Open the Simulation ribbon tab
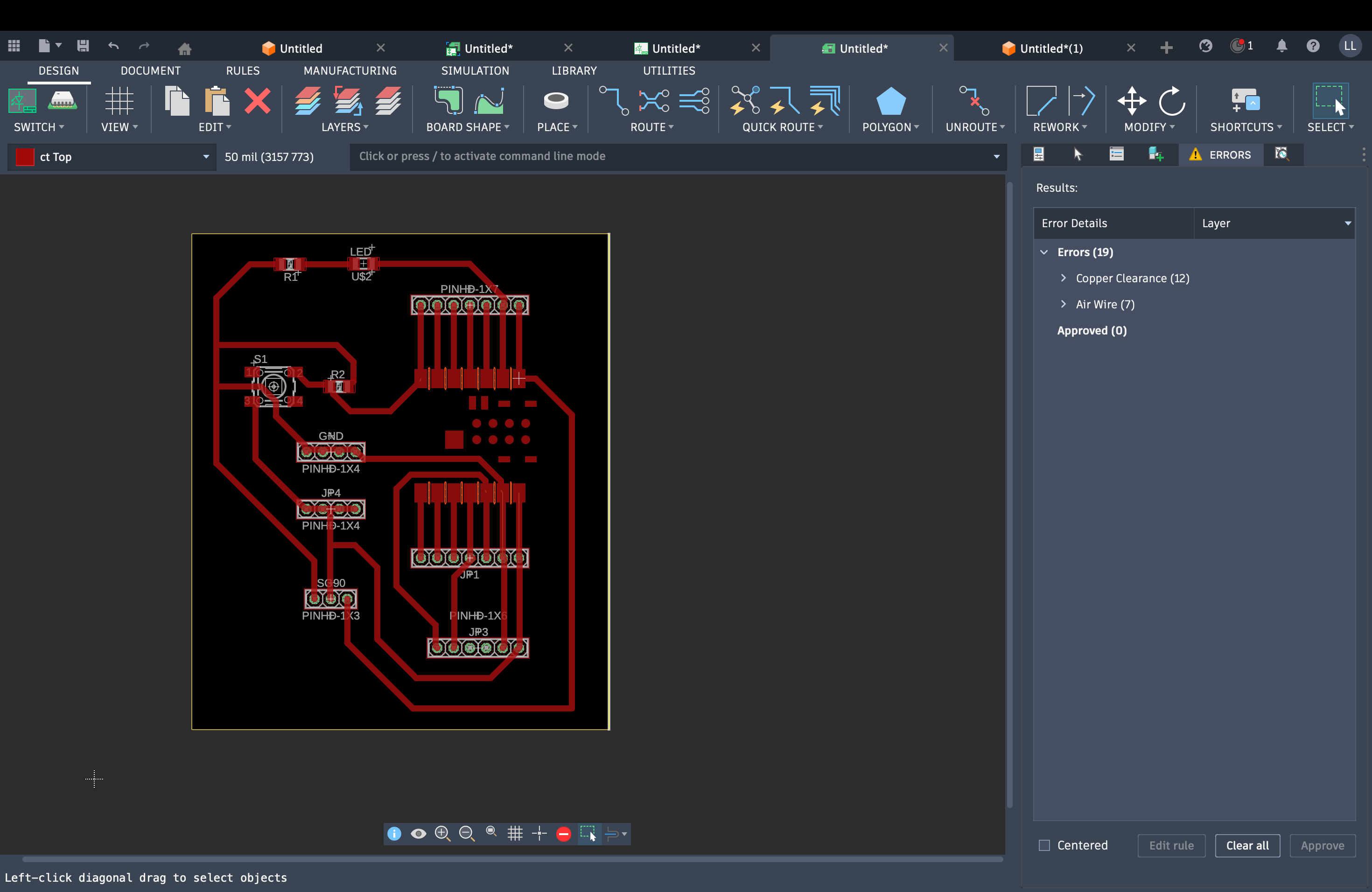Screen dimensions: 1372x892 point(475,70)
